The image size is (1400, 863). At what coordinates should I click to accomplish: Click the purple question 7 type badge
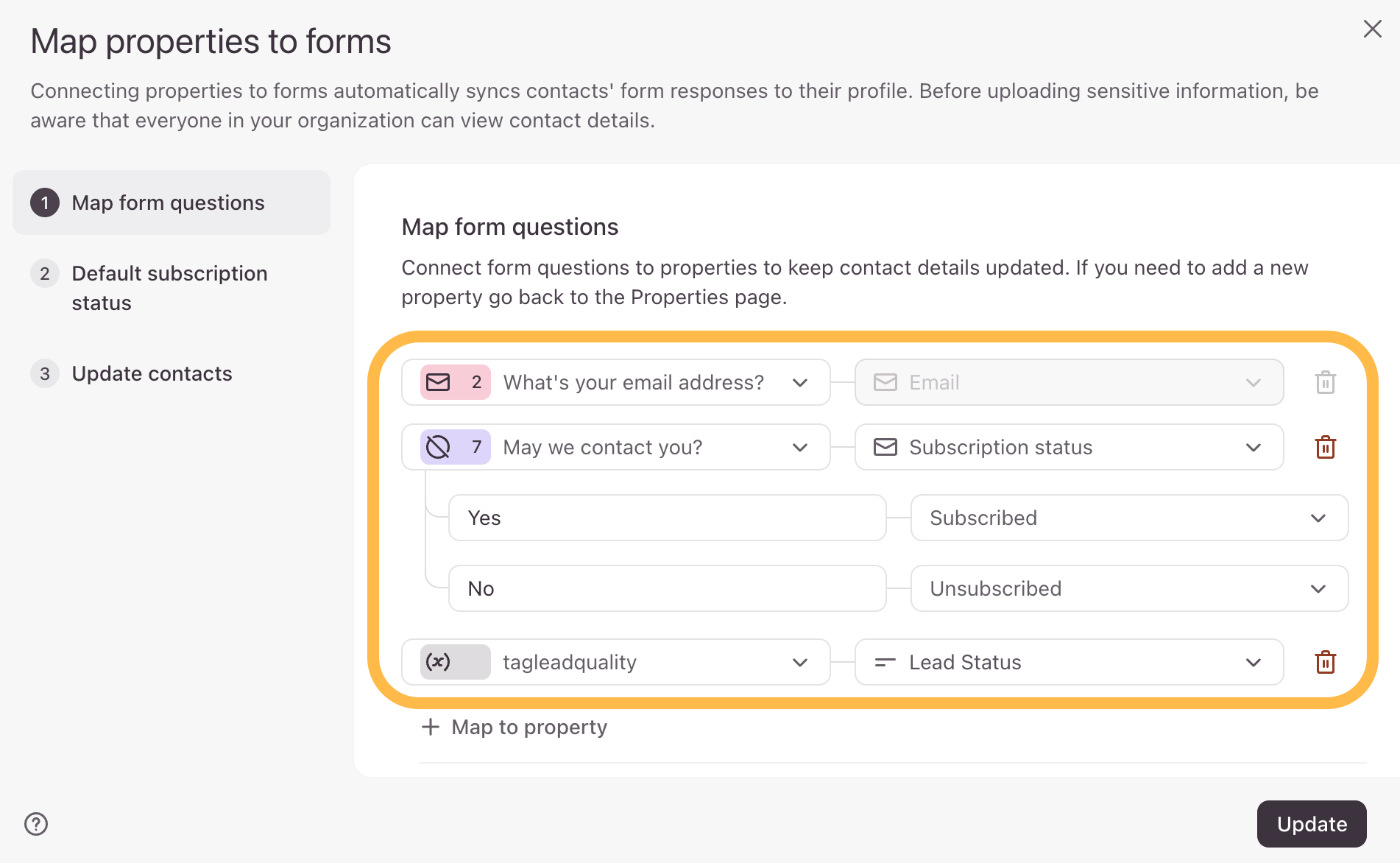click(x=455, y=447)
